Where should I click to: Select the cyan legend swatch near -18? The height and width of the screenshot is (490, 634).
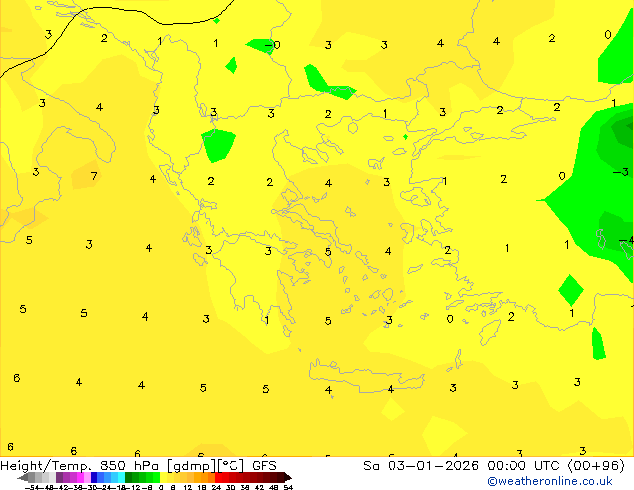(x=122, y=477)
